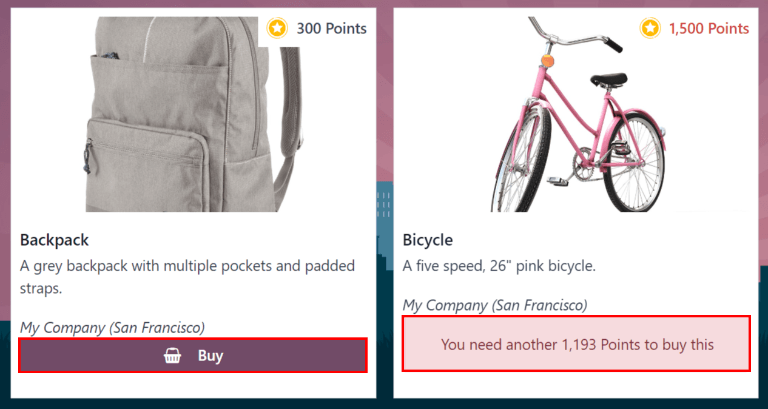Click the star icon beside 300 Points
Image resolution: width=768 pixels, height=409 pixels.
(277, 28)
